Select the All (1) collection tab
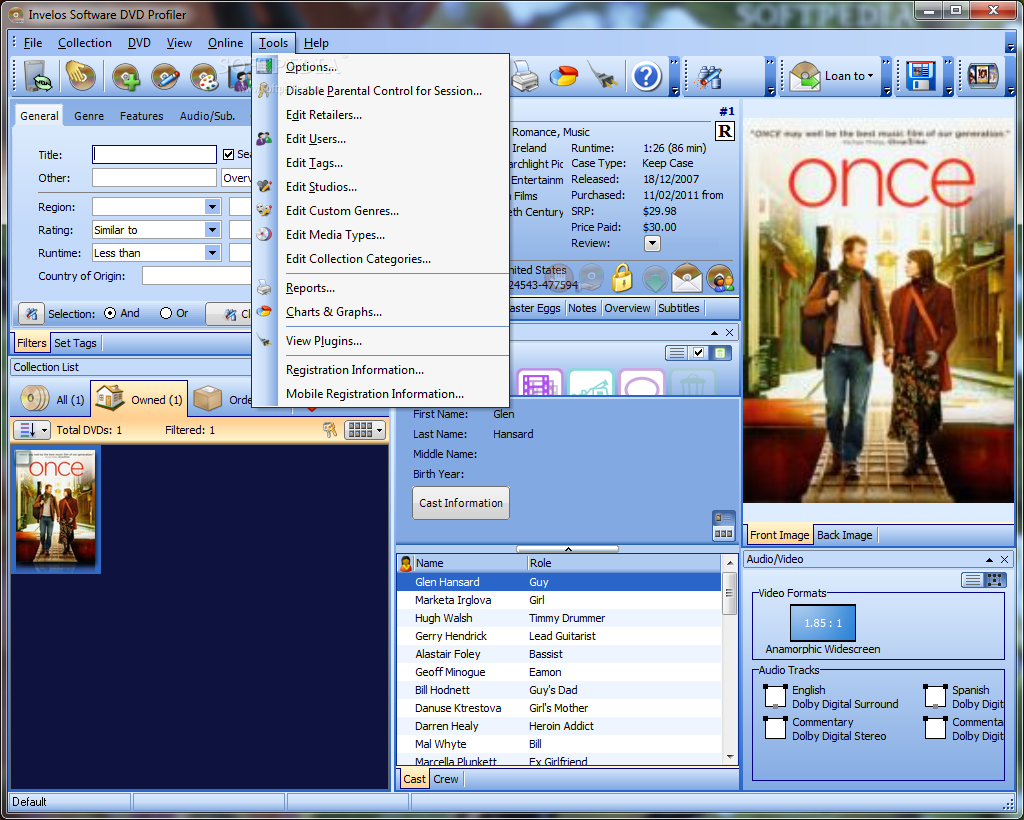This screenshot has height=820, width=1024. tap(52, 399)
